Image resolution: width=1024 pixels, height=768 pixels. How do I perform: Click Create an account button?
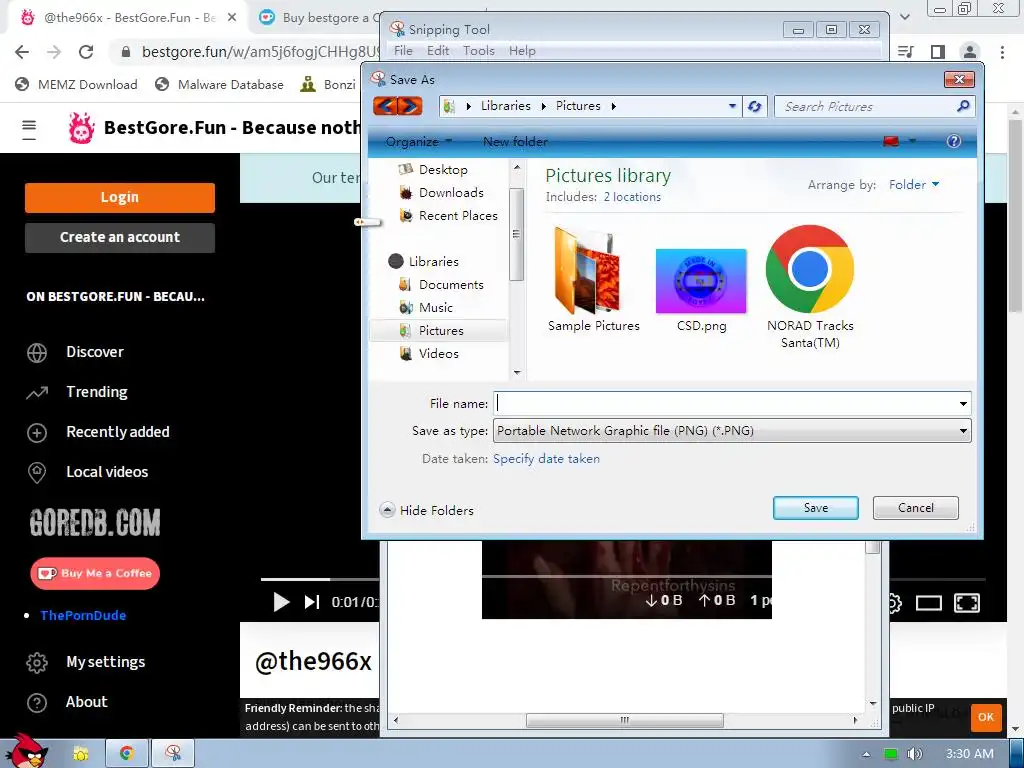[120, 238]
